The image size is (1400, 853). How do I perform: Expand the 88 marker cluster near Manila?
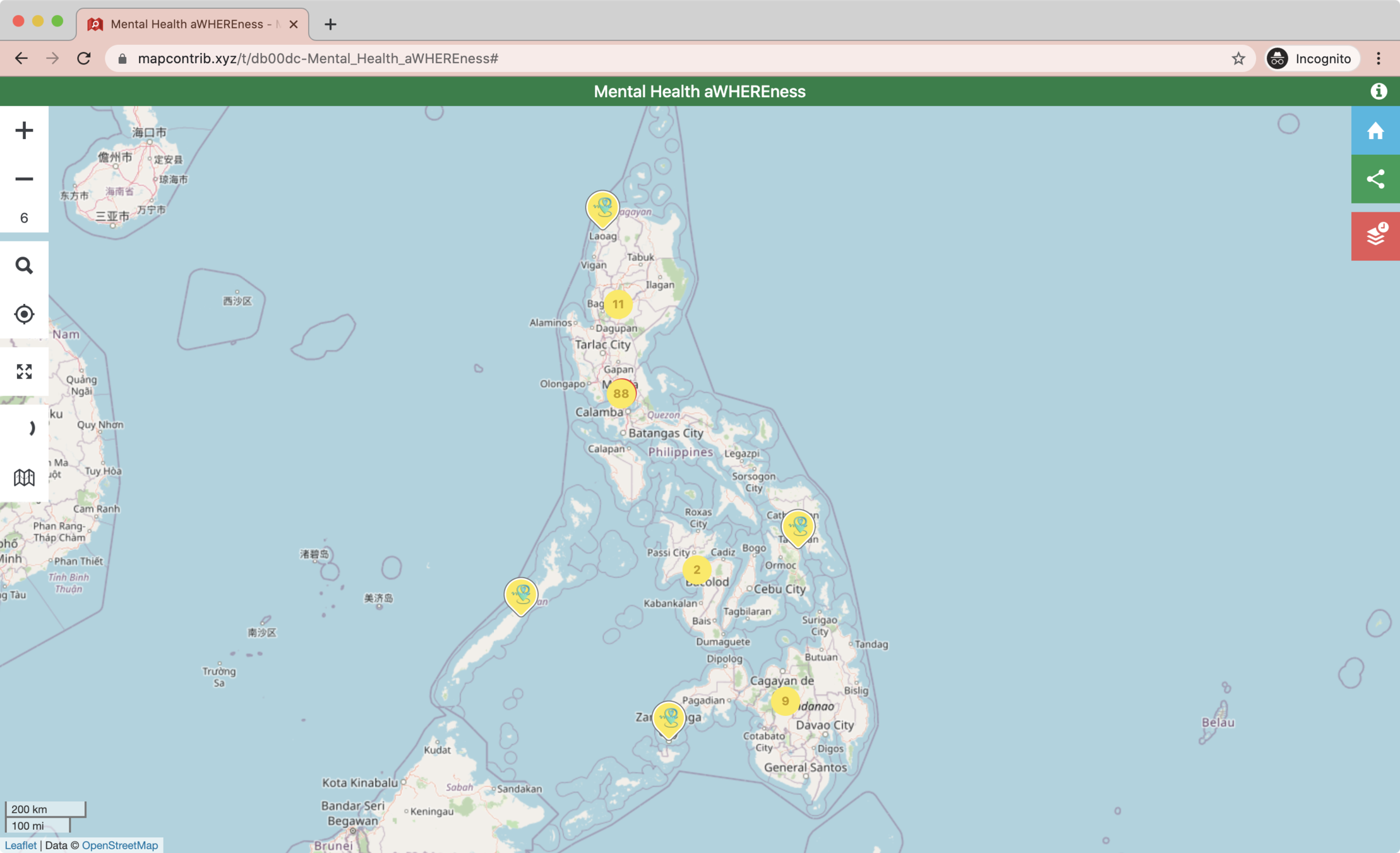point(621,394)
